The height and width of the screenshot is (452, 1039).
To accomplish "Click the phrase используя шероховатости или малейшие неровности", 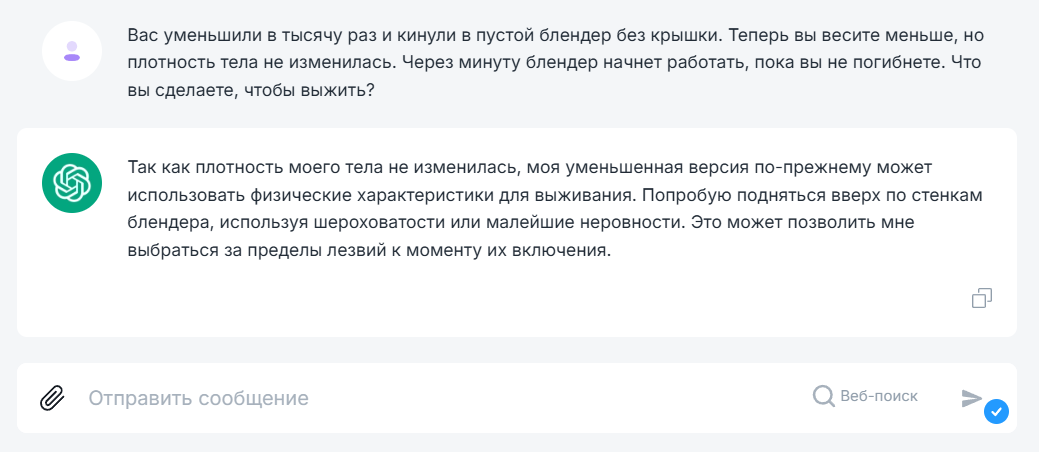I will pyautogui.click(x=450, y=223).
